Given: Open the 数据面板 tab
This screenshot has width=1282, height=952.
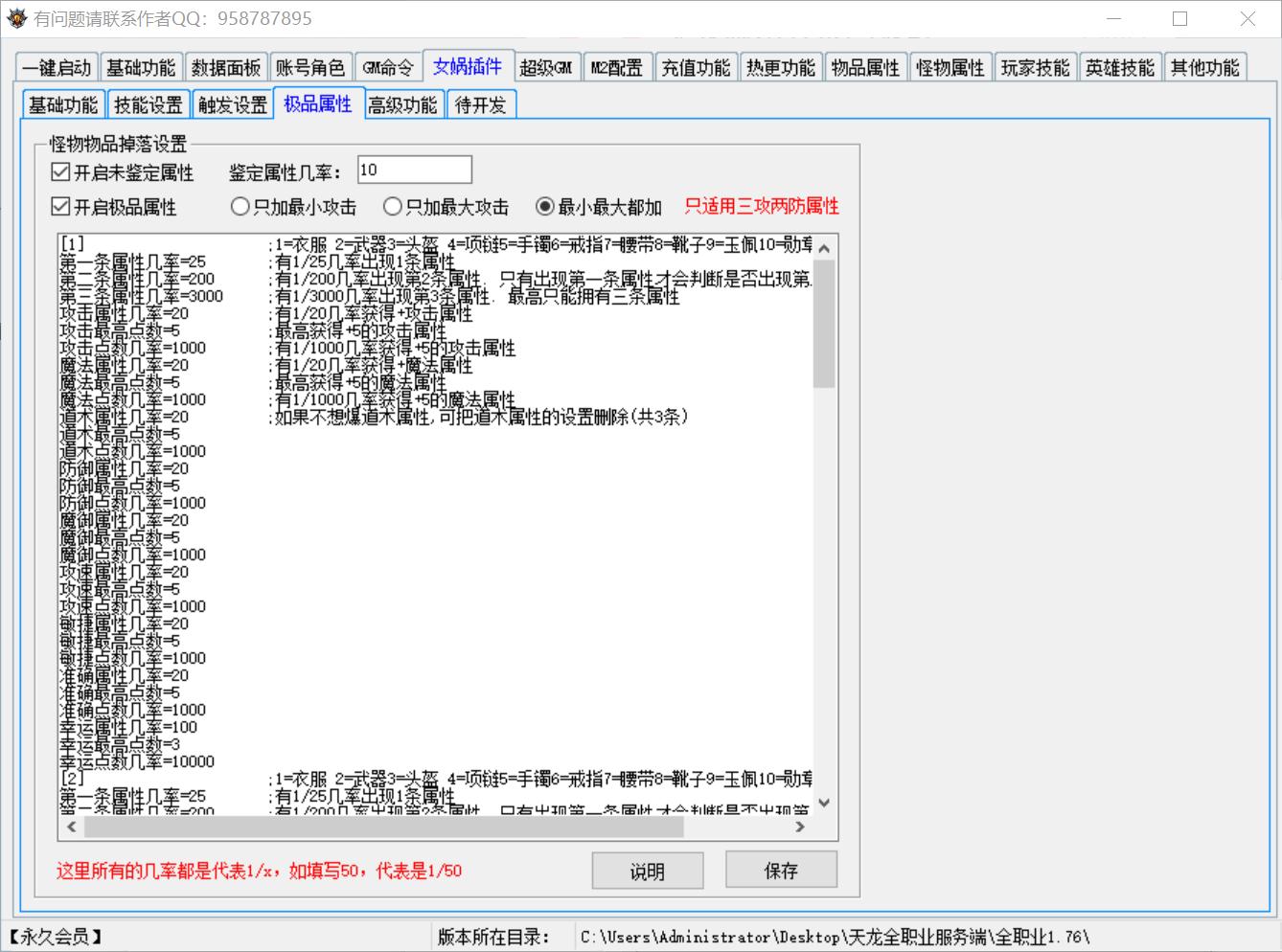Looking at the screenshot, I should pyautogui.click(x=226, y=67).
